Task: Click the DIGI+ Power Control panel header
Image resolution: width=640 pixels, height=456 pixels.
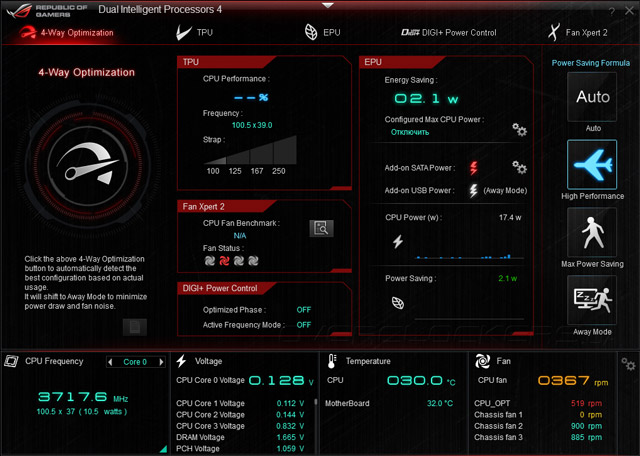Action: [227, 288]
